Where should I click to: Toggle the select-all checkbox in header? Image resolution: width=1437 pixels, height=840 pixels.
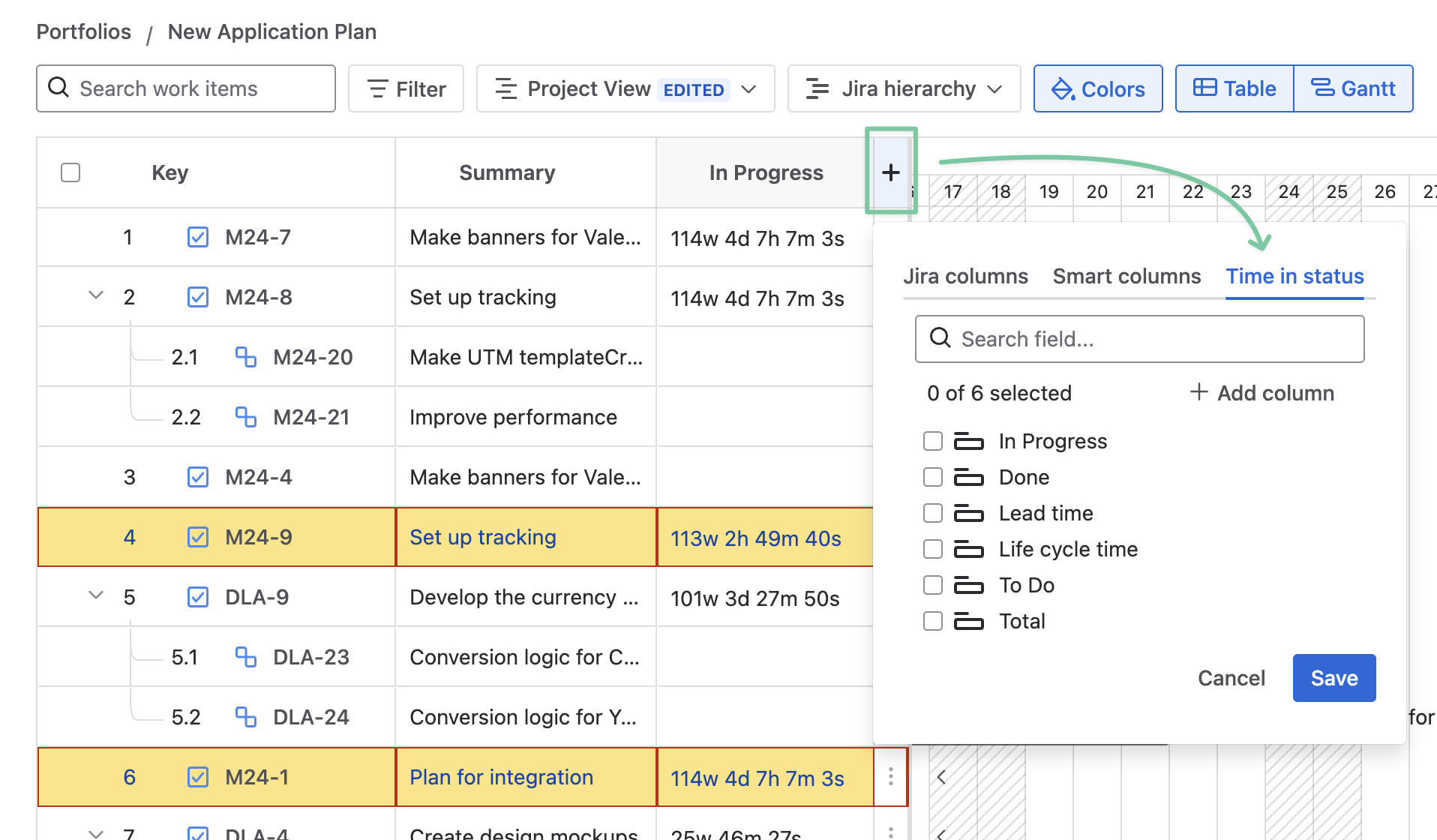70,172
